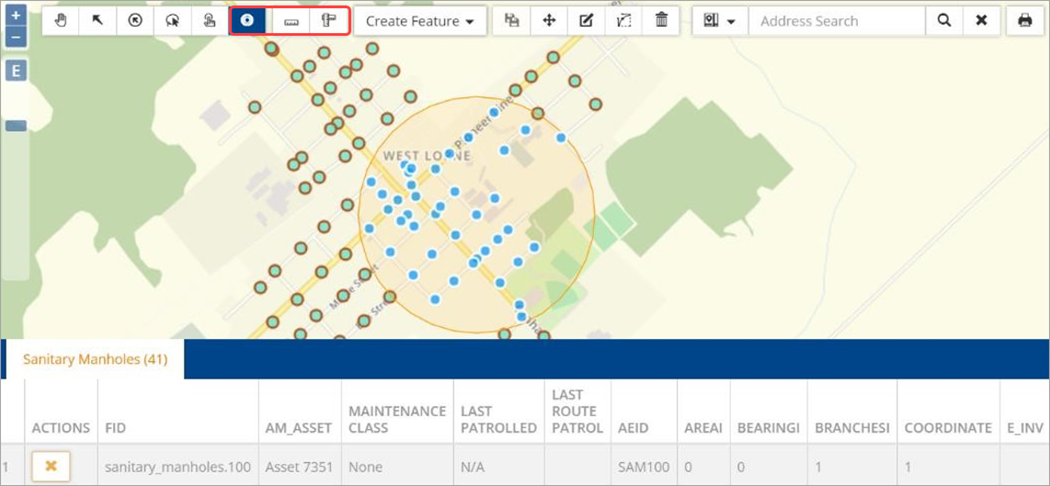
Task: Select the measure ruler tool
Action: pyautogui.click(x=291, y=21)
